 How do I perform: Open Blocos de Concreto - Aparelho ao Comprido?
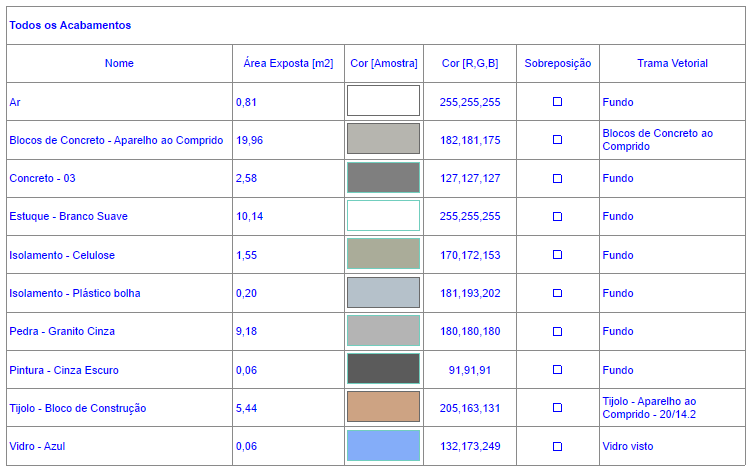116,140
